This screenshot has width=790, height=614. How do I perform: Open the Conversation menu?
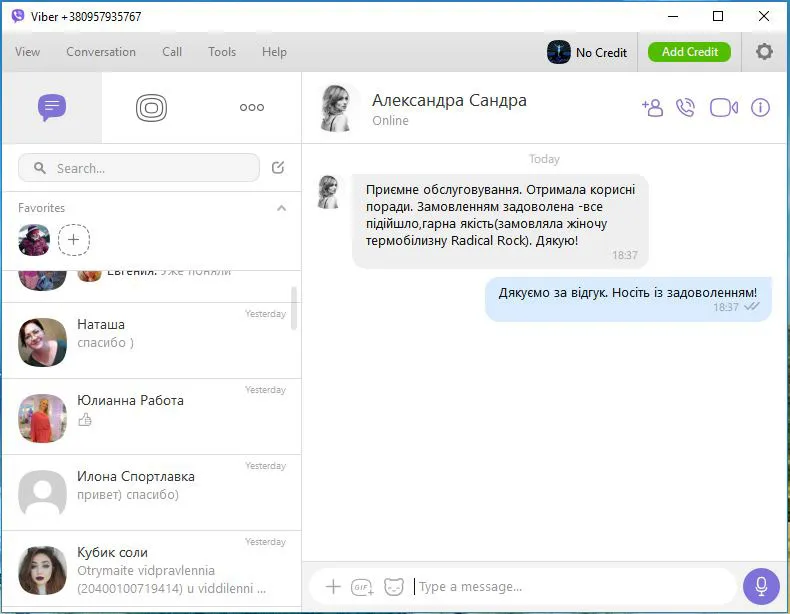click(101, 52)
